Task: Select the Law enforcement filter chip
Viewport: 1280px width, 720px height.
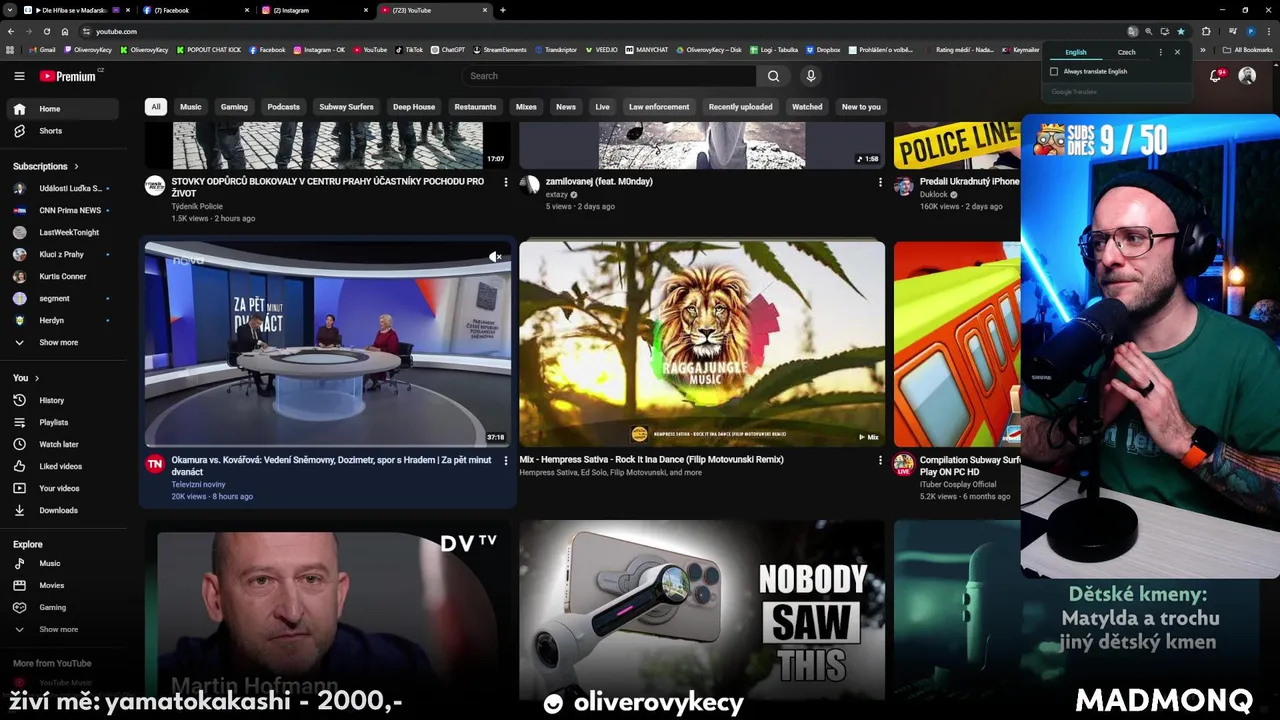Action: pyautogui.click(x=659, y=107)
